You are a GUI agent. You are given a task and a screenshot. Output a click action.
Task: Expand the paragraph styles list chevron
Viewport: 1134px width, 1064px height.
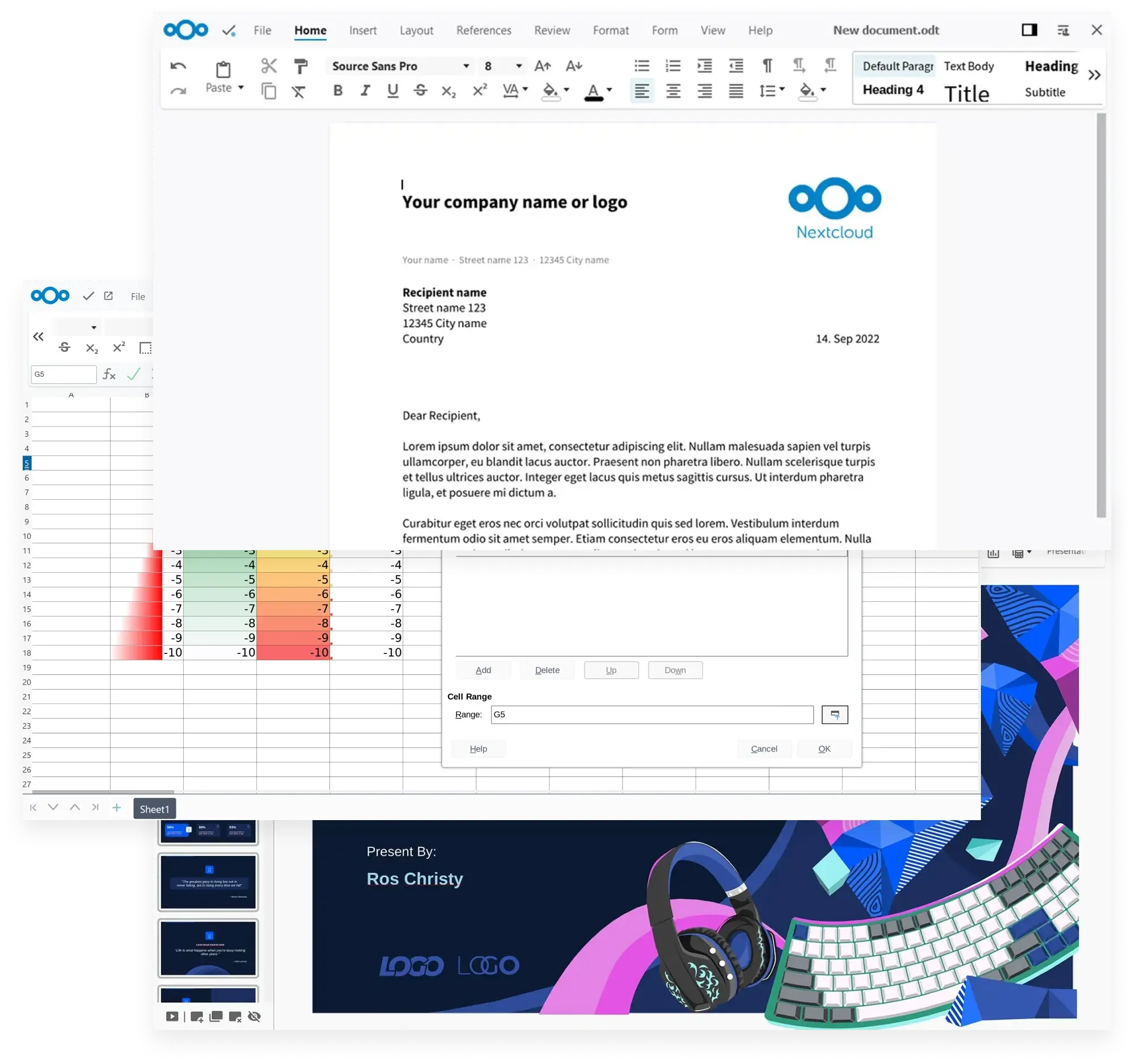tap(1094, 75)
